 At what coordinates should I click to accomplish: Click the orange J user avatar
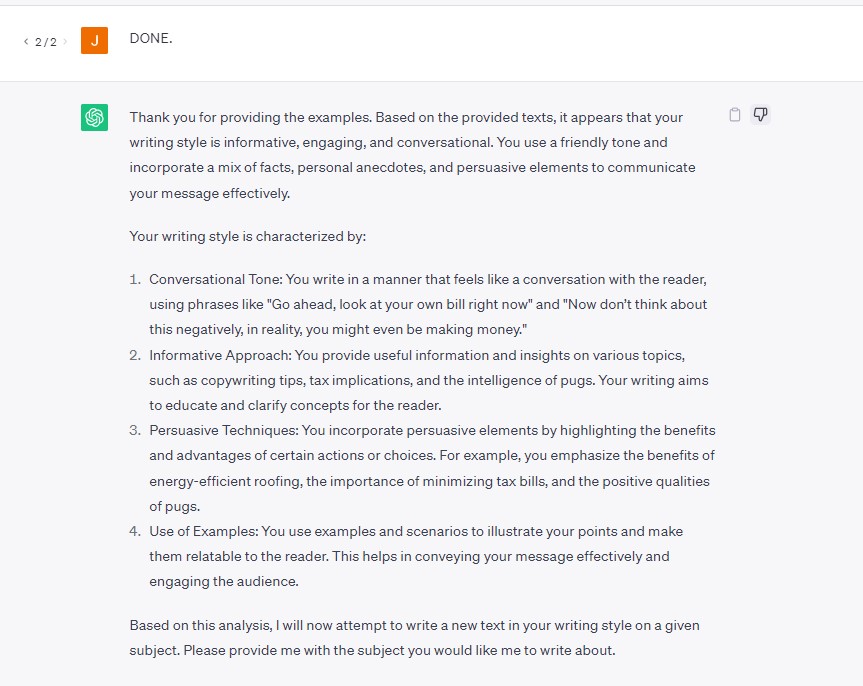click(x=94, y=41)
